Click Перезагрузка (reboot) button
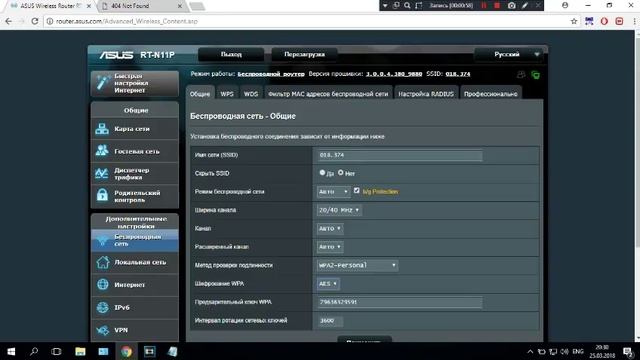Viewport: 640px width, 360px height. [304, 54]
